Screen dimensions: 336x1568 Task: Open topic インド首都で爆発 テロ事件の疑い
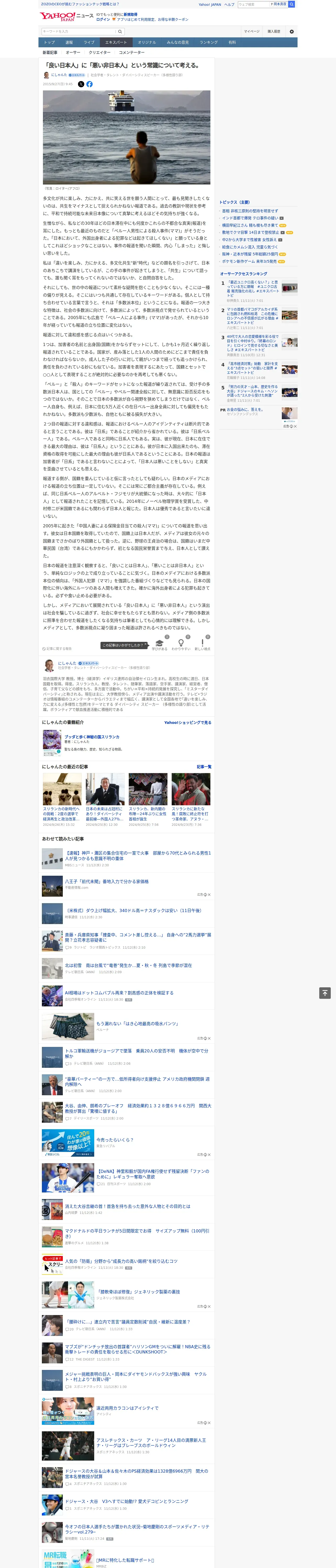[250, 218]
